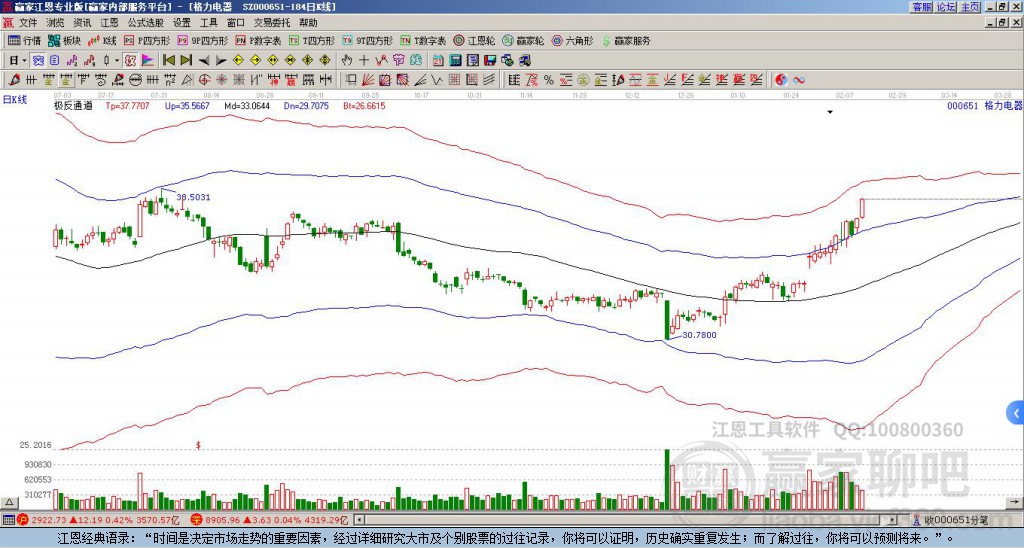
Task: Open the 浏览 menu
Action: [x=56, y=23]
